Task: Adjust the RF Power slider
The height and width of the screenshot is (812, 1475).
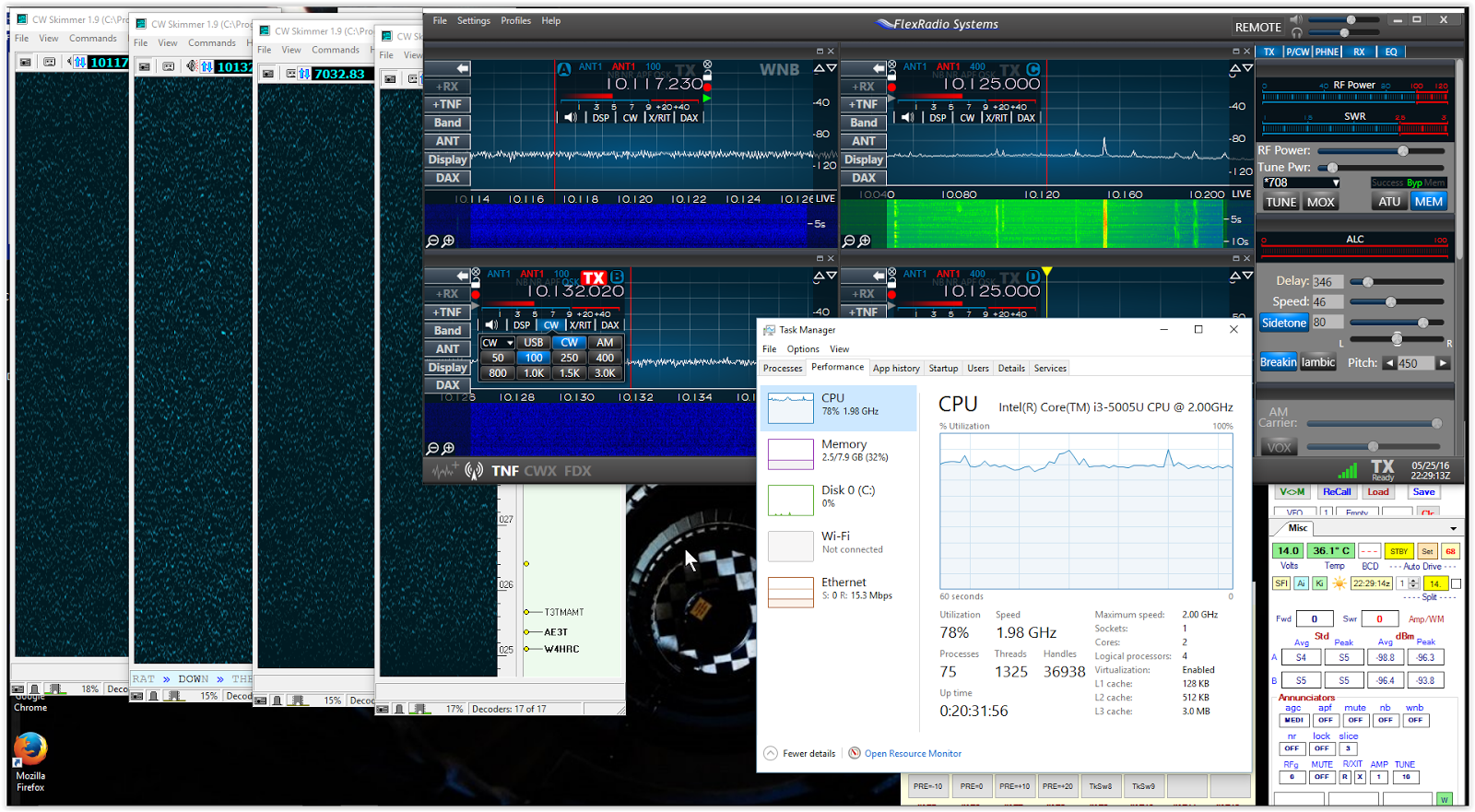Action: tap(1381, 151)
